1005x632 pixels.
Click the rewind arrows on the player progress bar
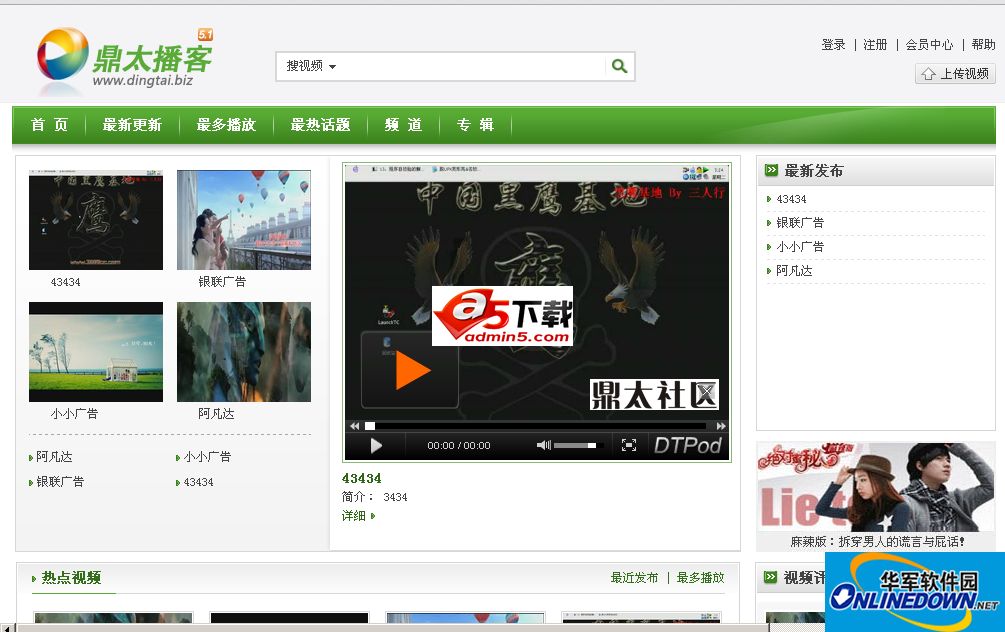(x=353, y=425)
